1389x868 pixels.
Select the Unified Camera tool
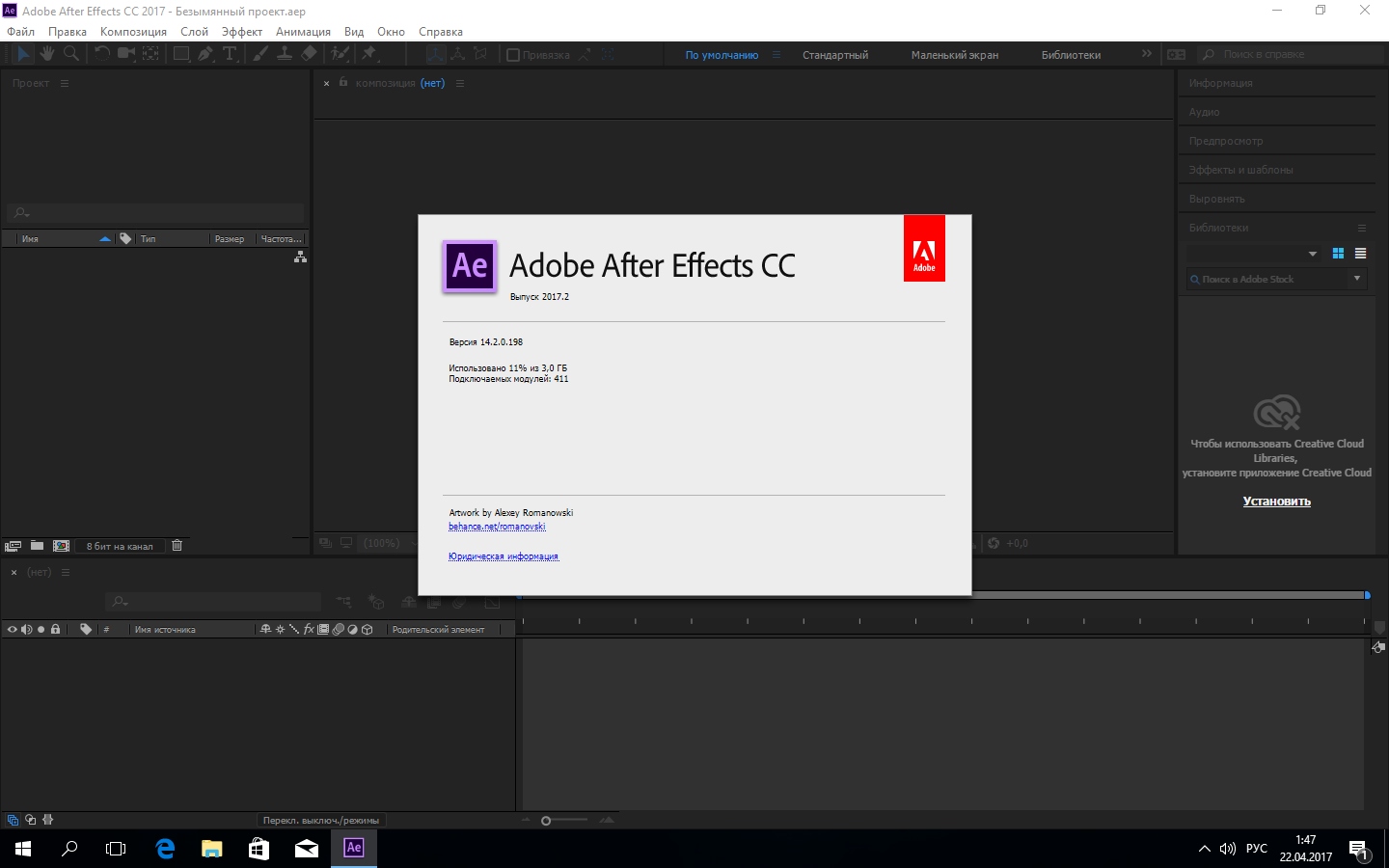coord(125,54)
